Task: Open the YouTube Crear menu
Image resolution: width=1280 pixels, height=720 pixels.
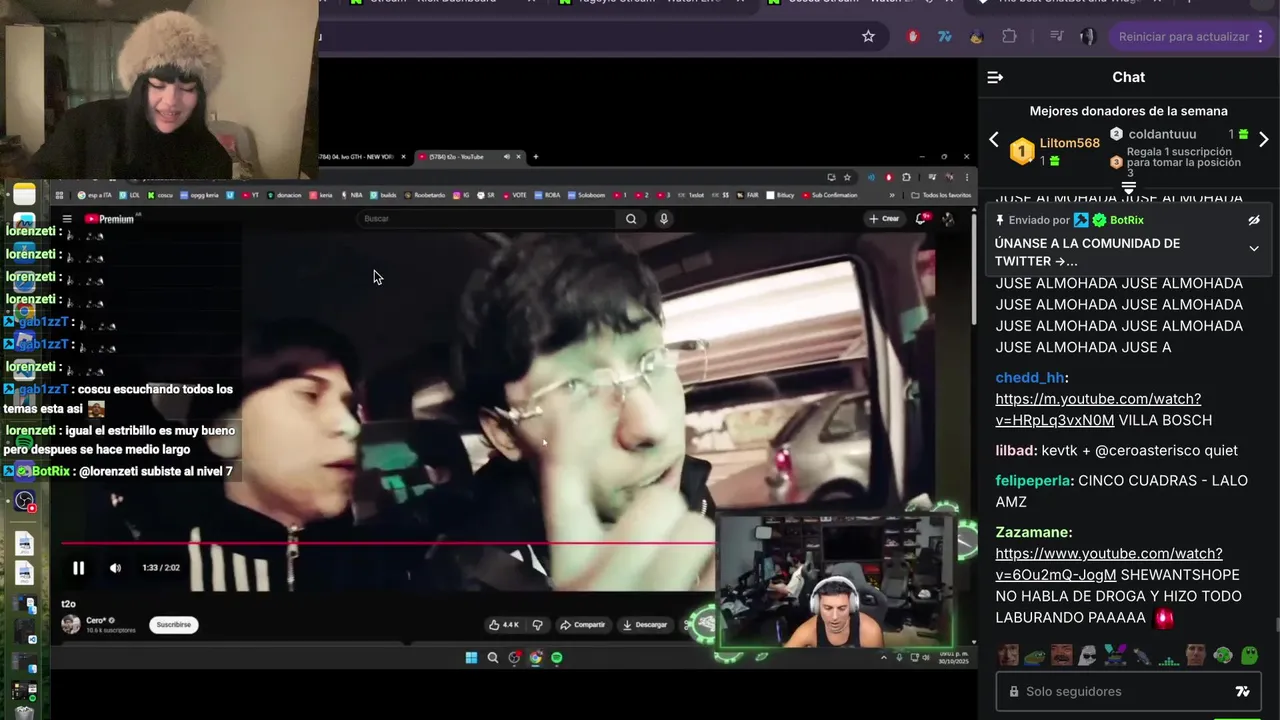Action: [884, 219]
